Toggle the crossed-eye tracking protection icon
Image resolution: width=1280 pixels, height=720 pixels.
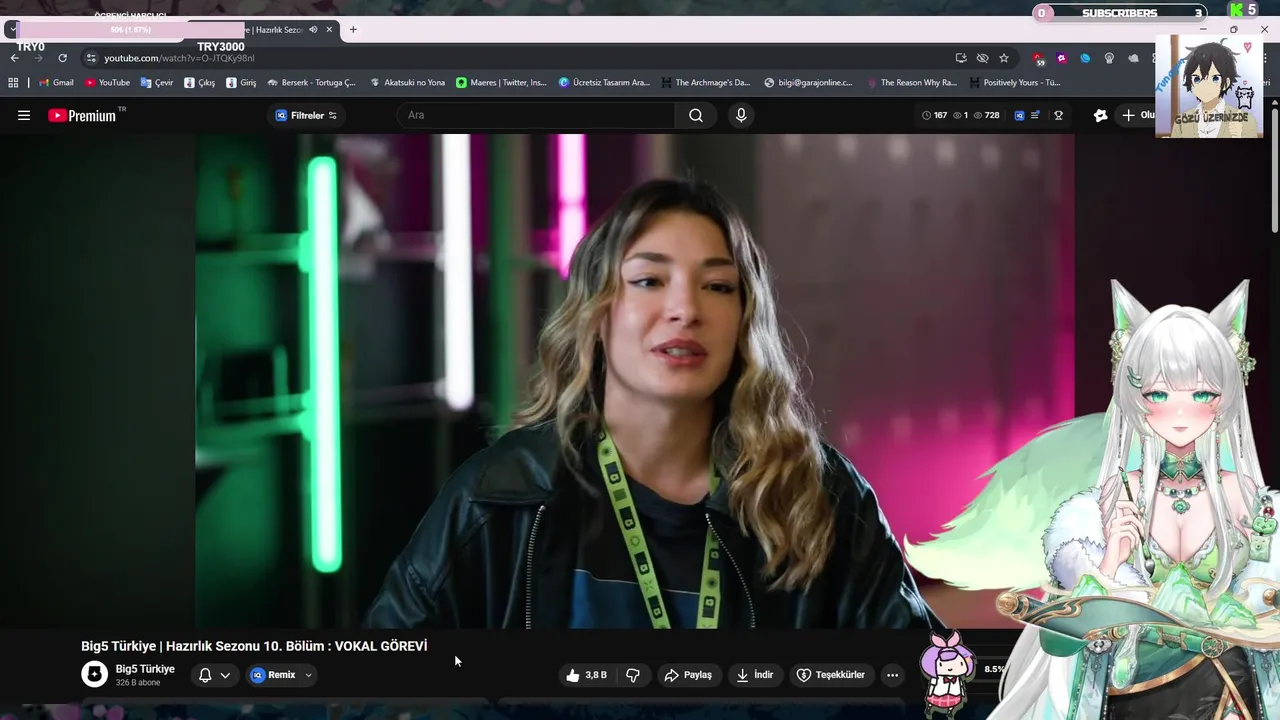click(x=982, y=58)
